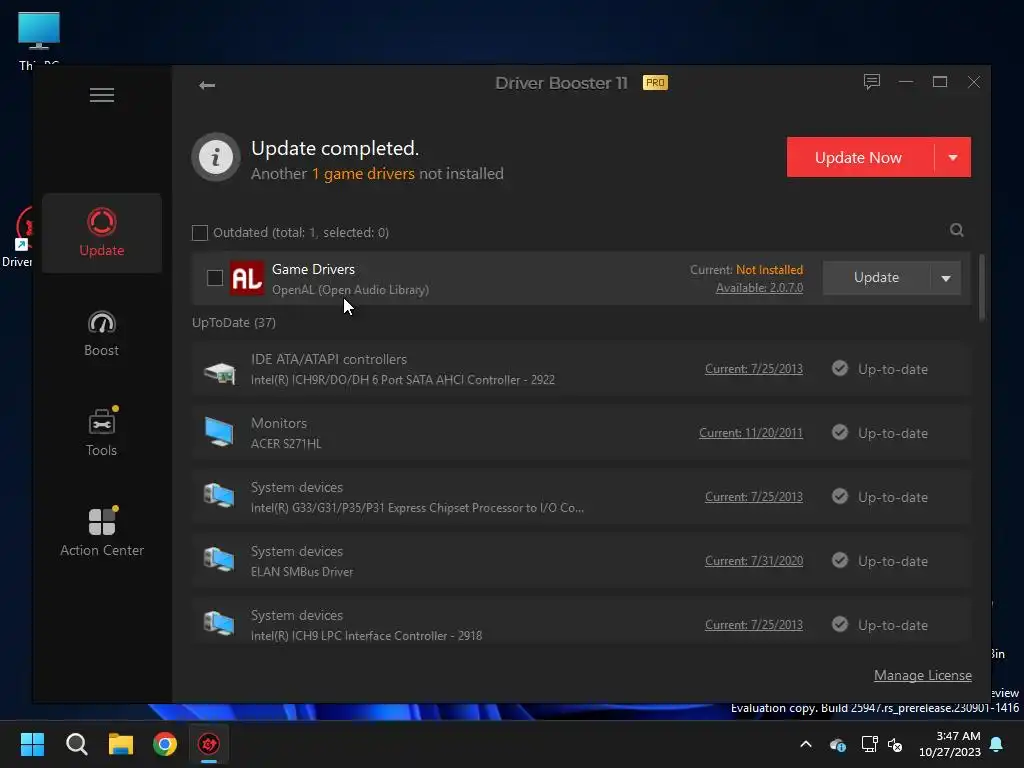The width and height of the screenshot is (1024, 768).
Task: Click the Monitors ACER S271HL icon
Action: (219, 432)
